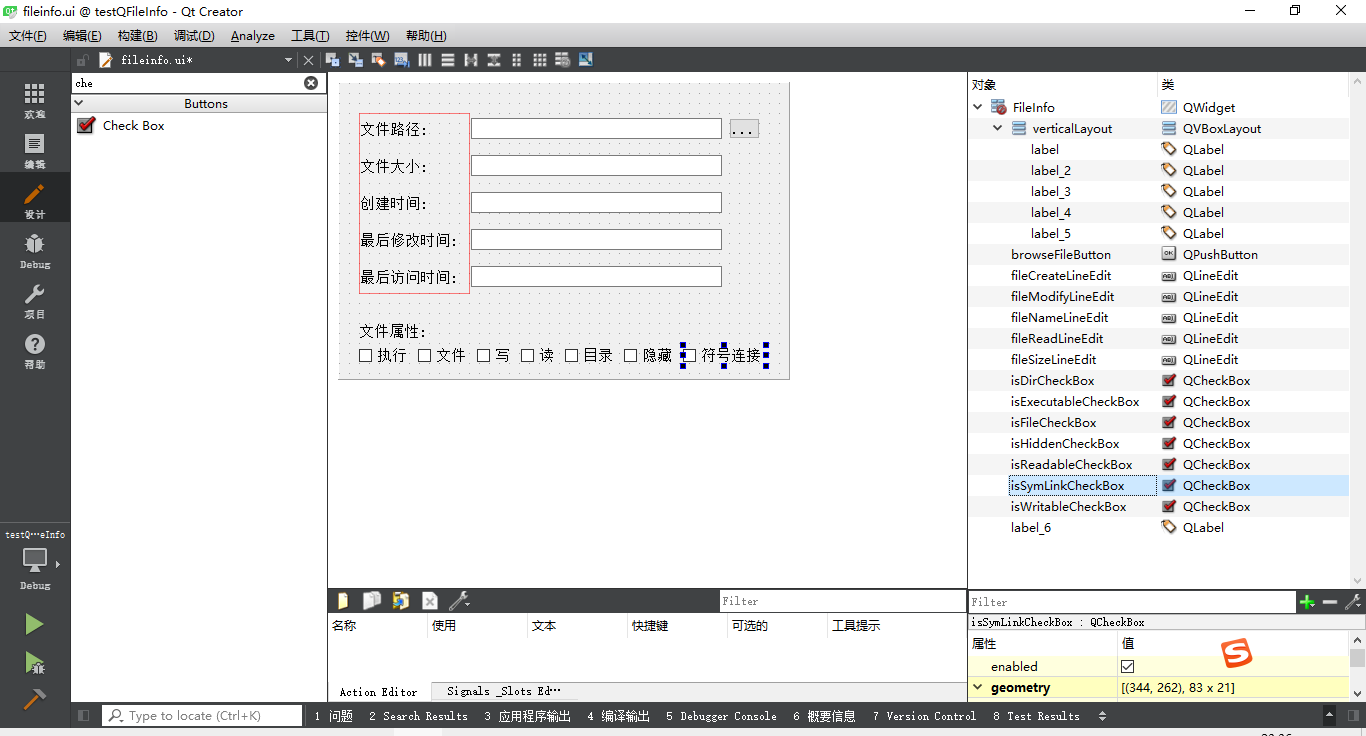Viewport: 1366px width, 736px height.
Task: Collapse the verticalLayout tree item
Action: click(x=996, y=128)
